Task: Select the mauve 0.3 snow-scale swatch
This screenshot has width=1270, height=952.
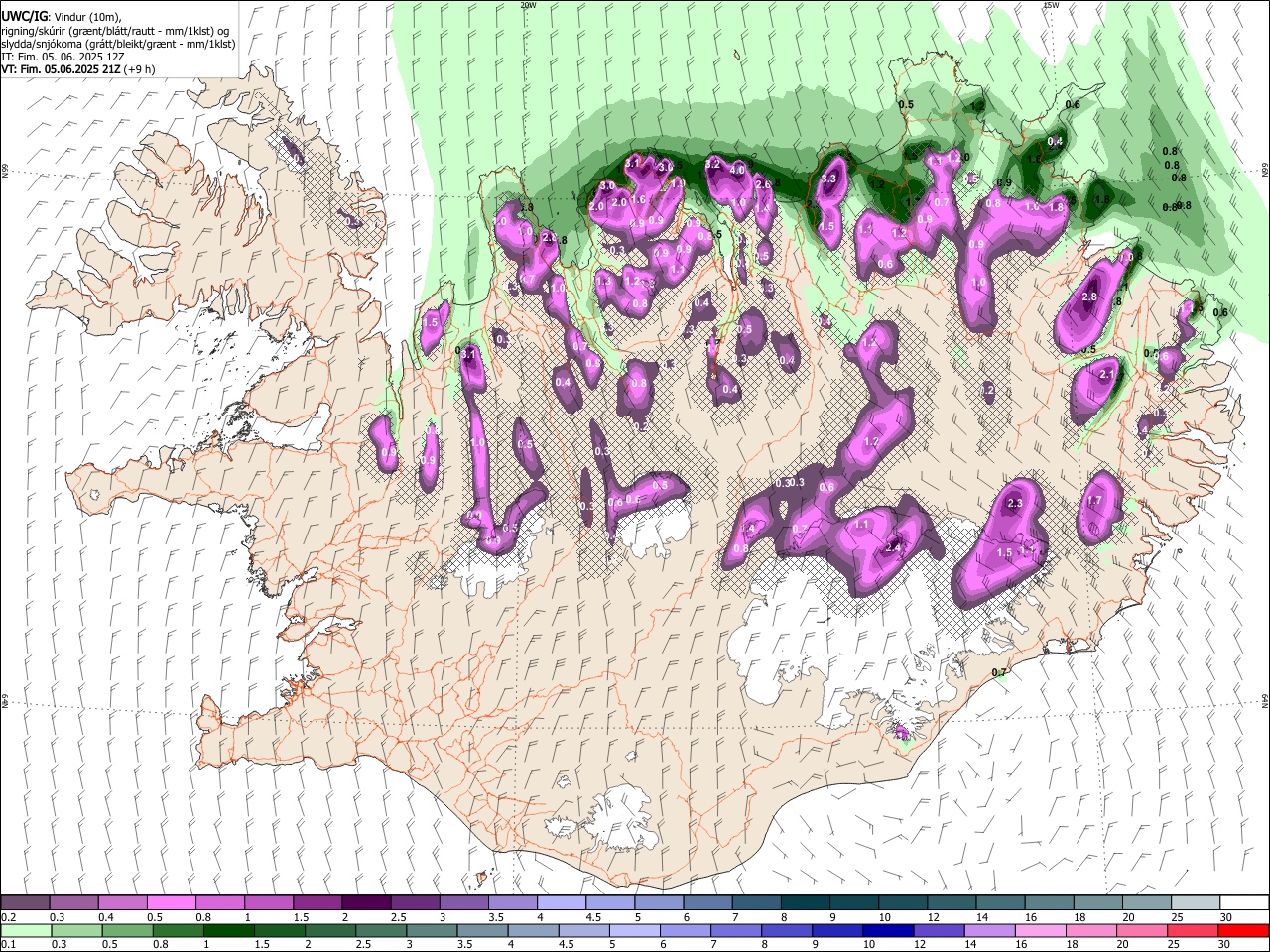Action: pos(73,902)
